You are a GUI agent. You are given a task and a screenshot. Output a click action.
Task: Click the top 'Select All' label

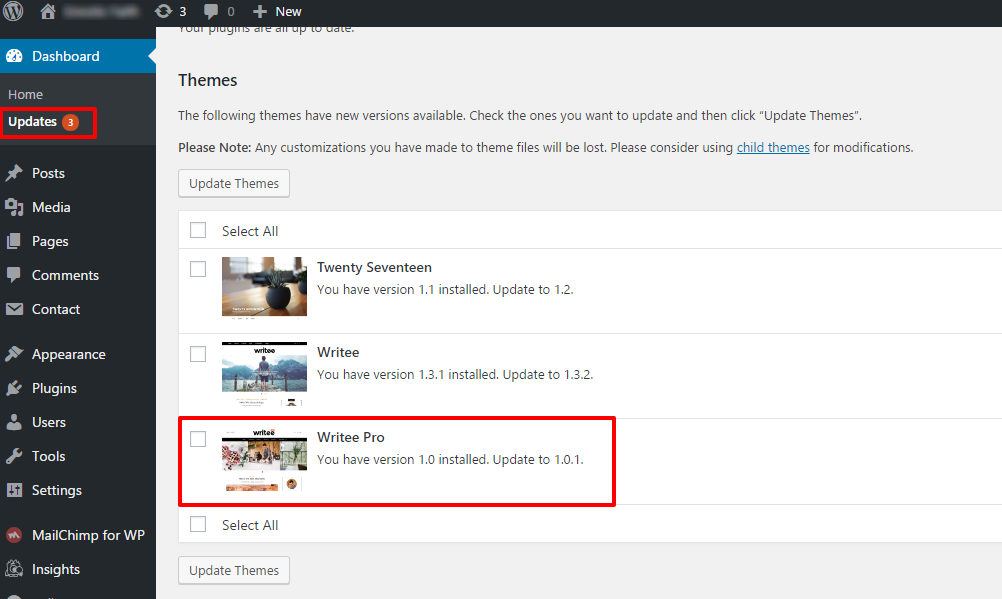point(250,231)
